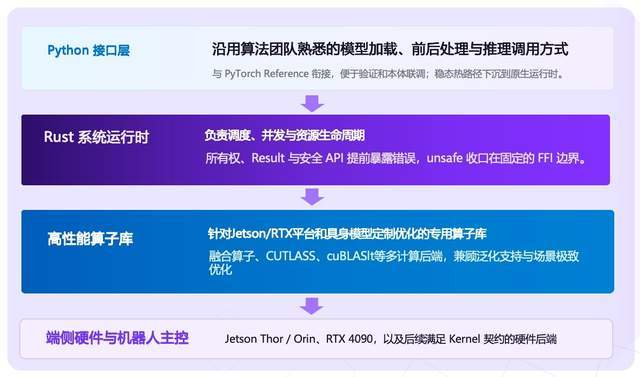The width and height of the screenshot is (640, 377).
Task: Click 负责调度、并发与资源生命周期 heading
Action: coord(284,135)
